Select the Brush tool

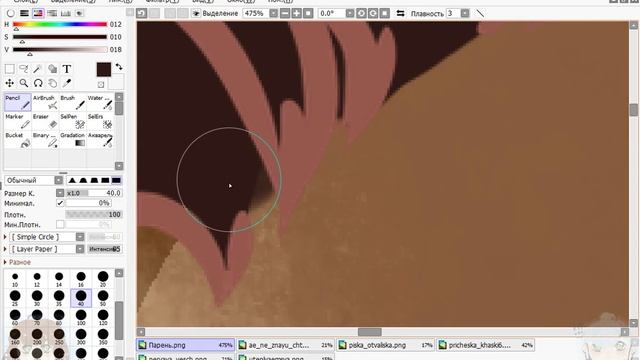coord(73,102)
